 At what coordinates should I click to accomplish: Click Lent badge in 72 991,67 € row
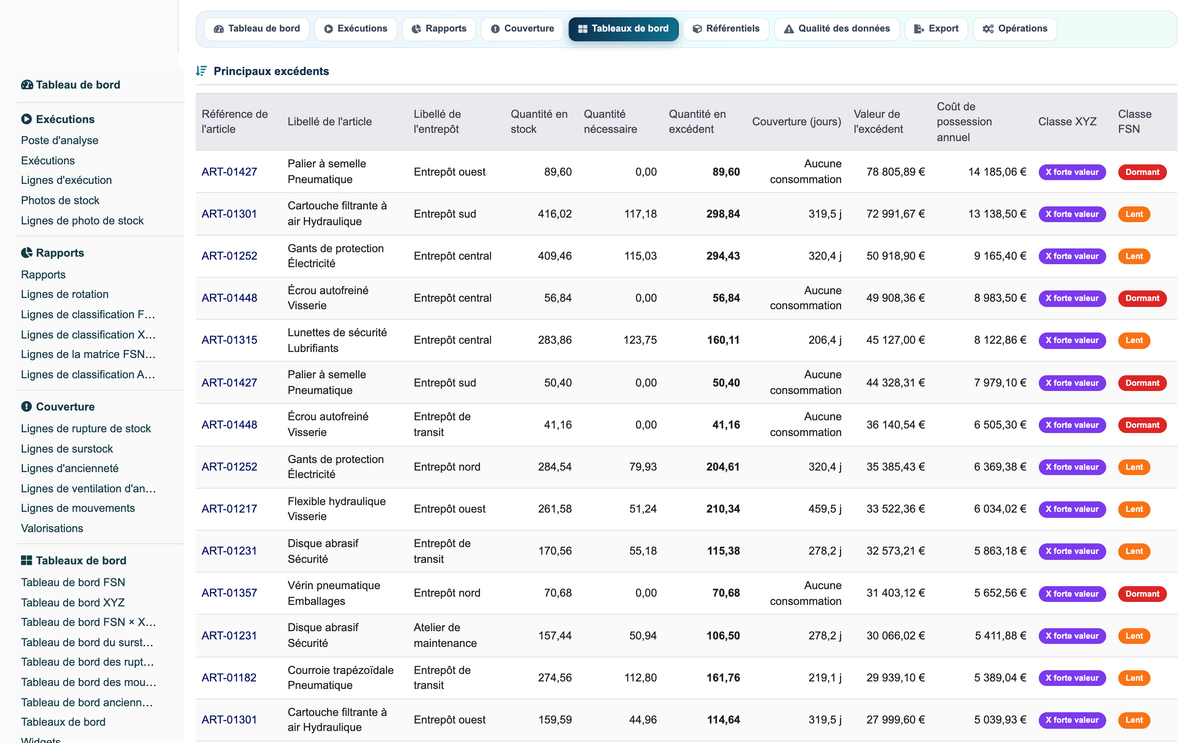[x=1134, y=214]
